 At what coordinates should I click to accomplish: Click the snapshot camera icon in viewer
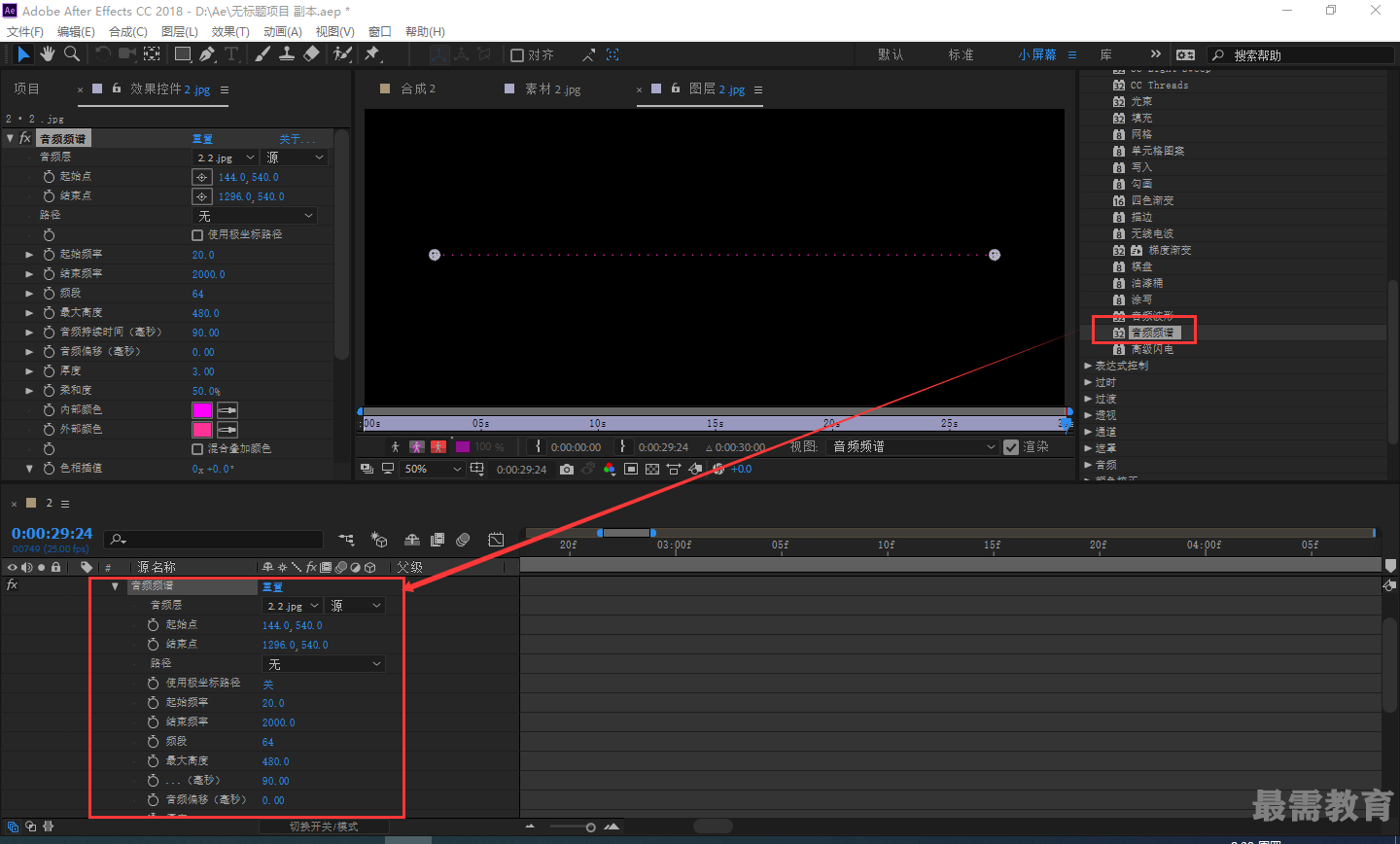(567, 469)
